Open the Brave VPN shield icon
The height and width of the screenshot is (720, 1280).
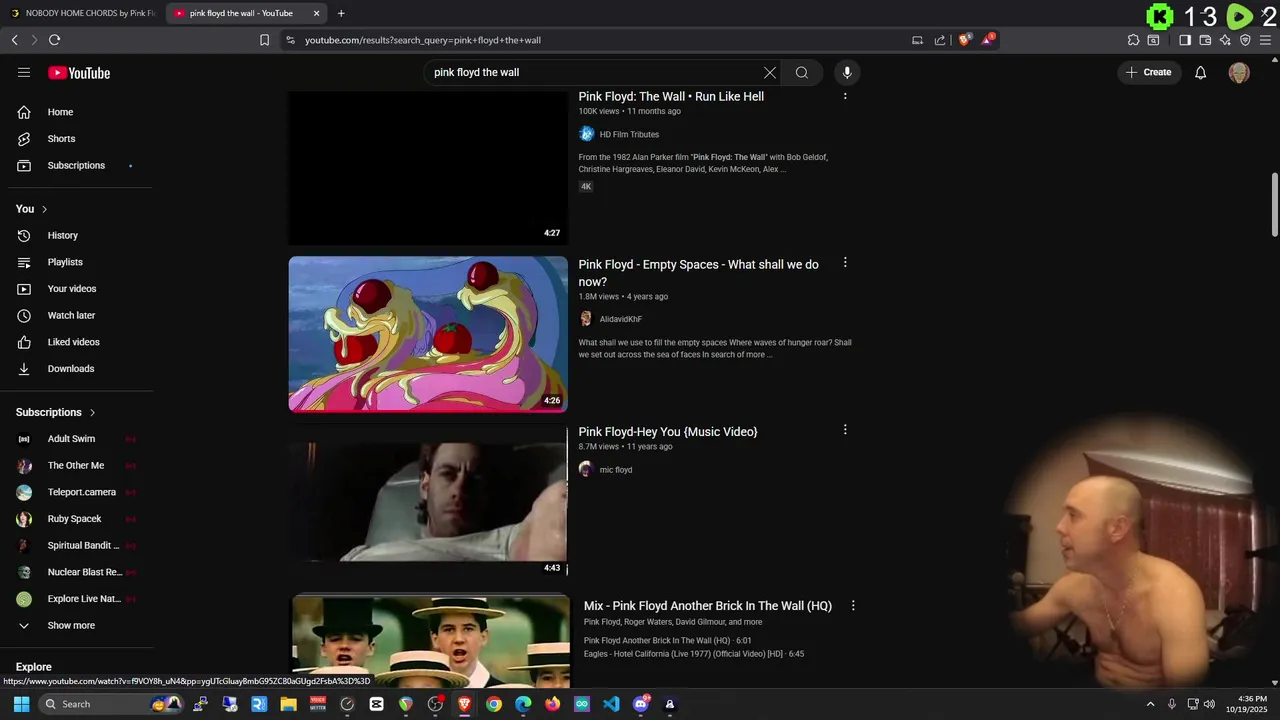coord(1245,40)
